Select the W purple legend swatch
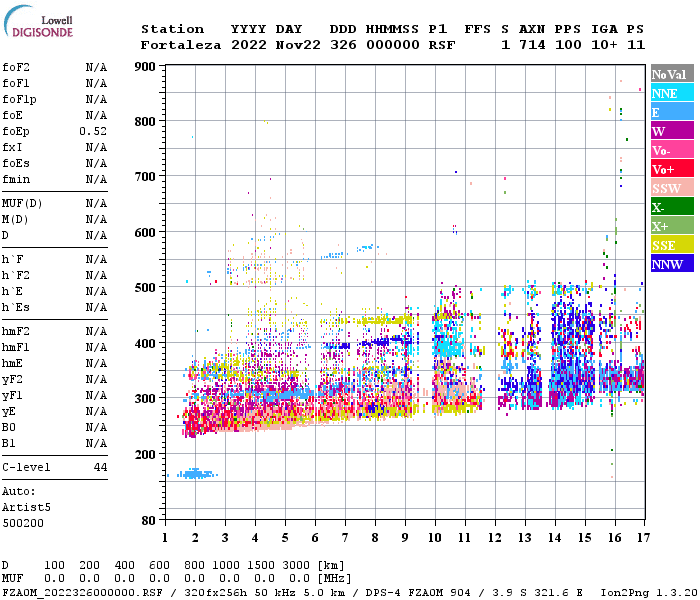Screen dimensions: 700x600 (672, 131)
